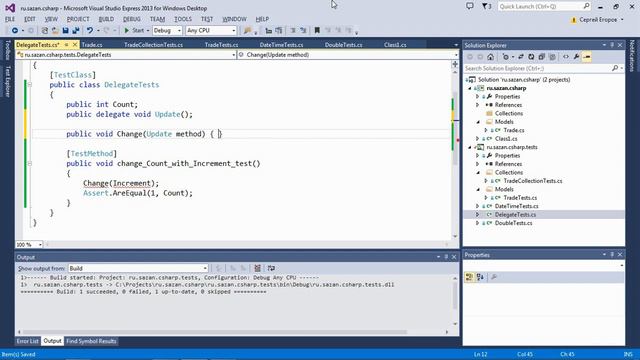Click the Comment out selected lines icon
The height and width of the screenshot is (360, 640).
pos(293,31)
